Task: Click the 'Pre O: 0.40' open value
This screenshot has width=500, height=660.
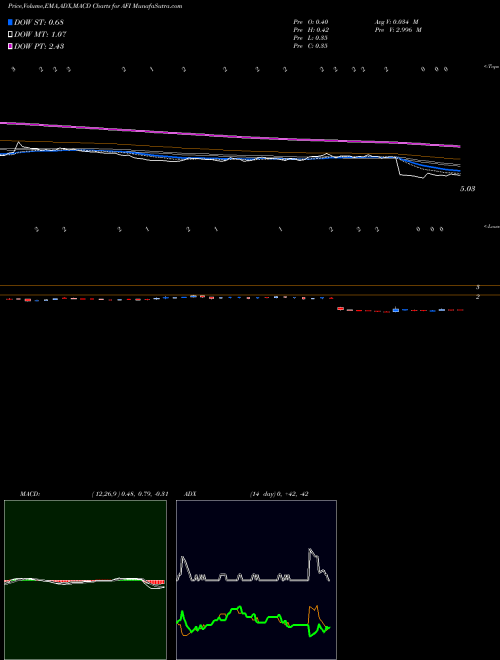Action: 311,21
